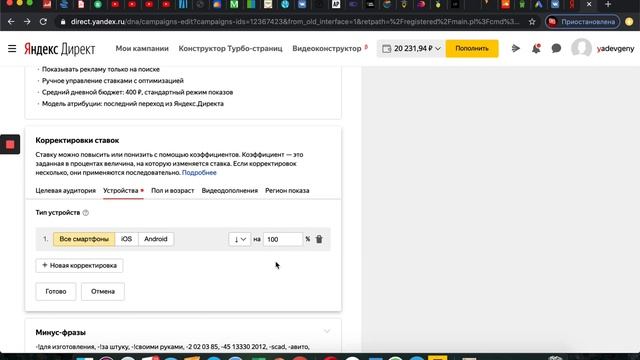Follow the Подробнее link

[199, 173]
